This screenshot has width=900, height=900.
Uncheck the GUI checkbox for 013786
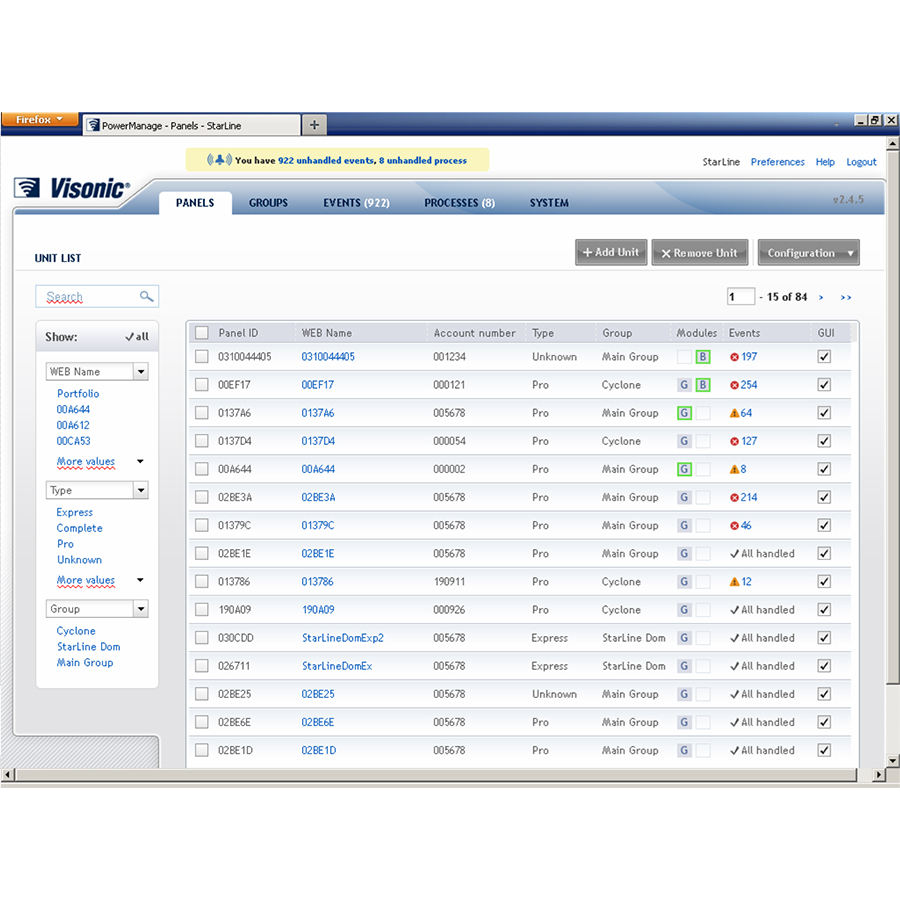click(824, 581)
